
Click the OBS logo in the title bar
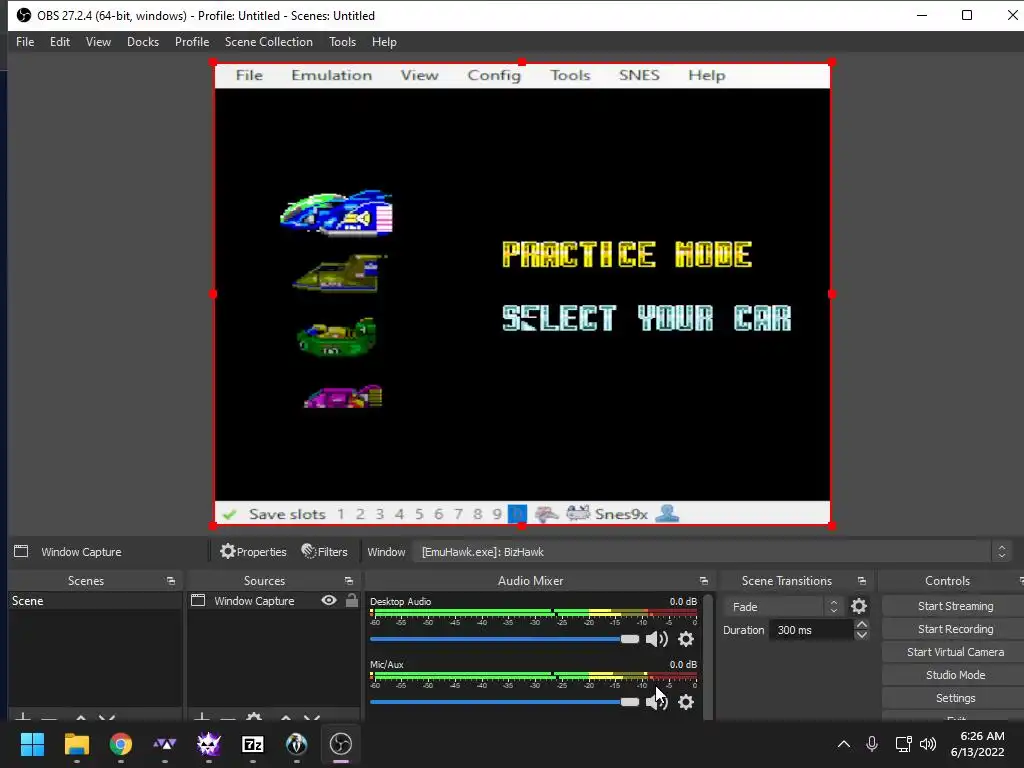coord(24,15)
